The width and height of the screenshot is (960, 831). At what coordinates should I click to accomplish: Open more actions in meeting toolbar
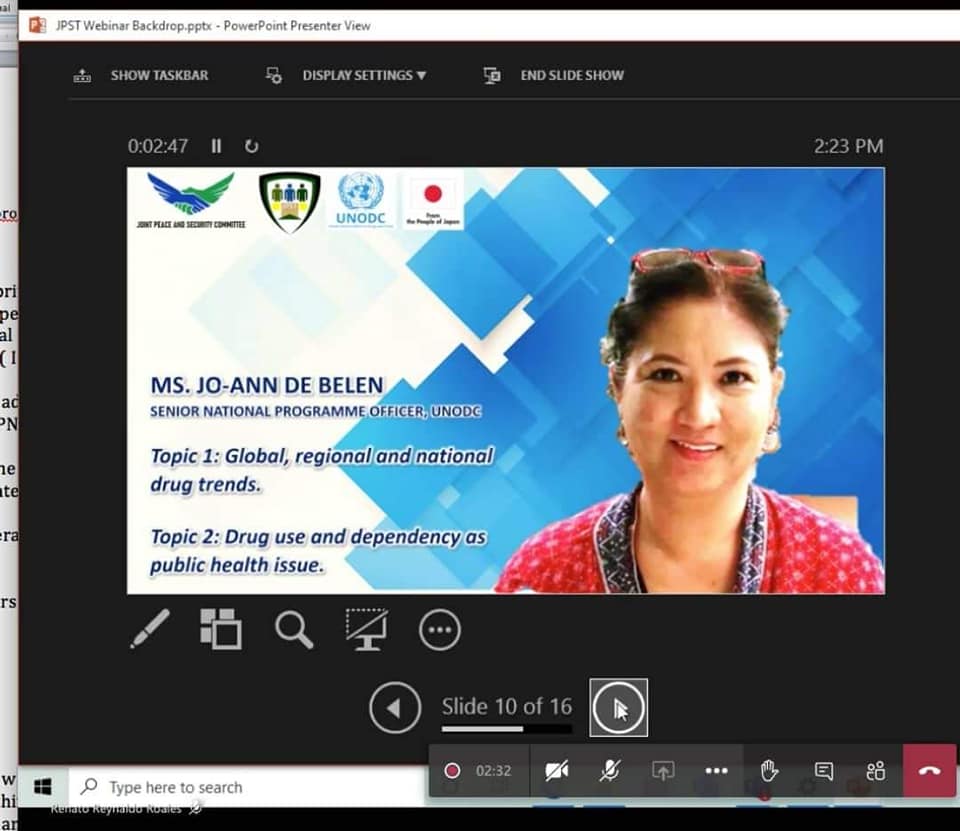(x=716, y=770)
